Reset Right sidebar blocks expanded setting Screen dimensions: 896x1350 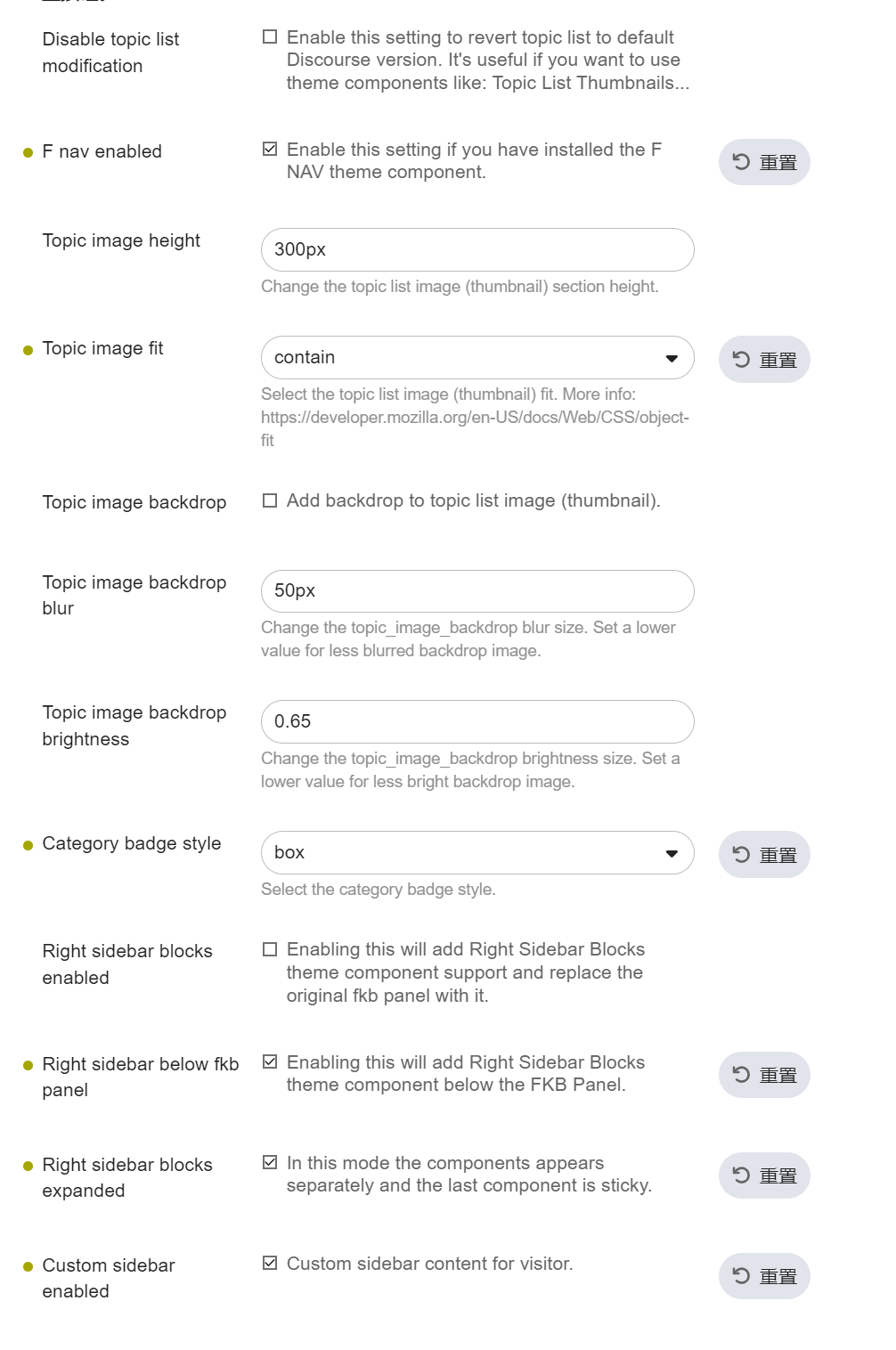(764, 1175)
